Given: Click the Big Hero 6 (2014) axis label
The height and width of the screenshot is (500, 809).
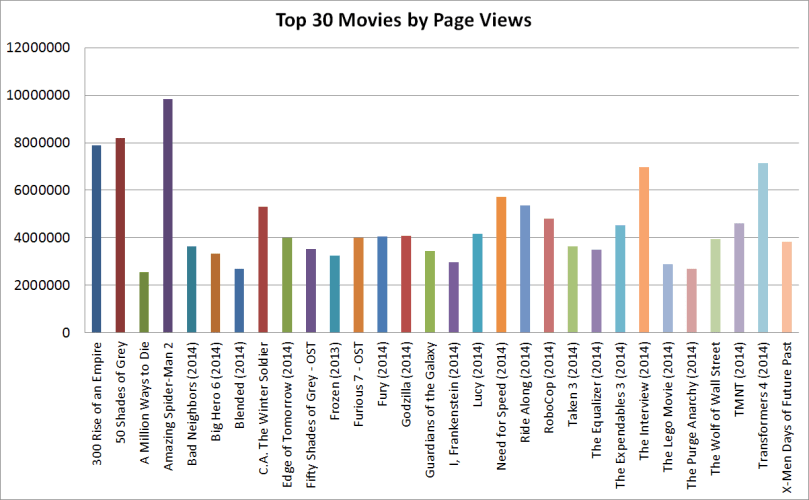Looking at the screenshot, I should click(216, 392).
